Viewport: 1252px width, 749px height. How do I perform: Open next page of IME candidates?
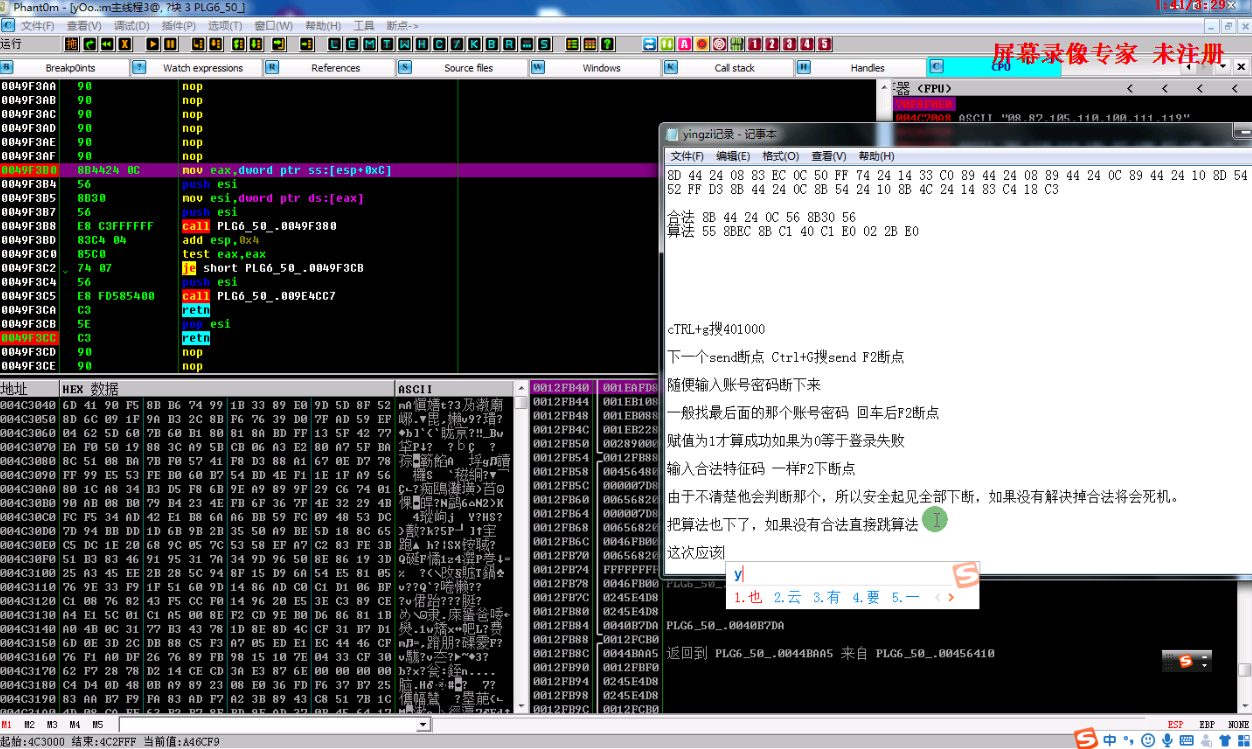coord(951,597)
